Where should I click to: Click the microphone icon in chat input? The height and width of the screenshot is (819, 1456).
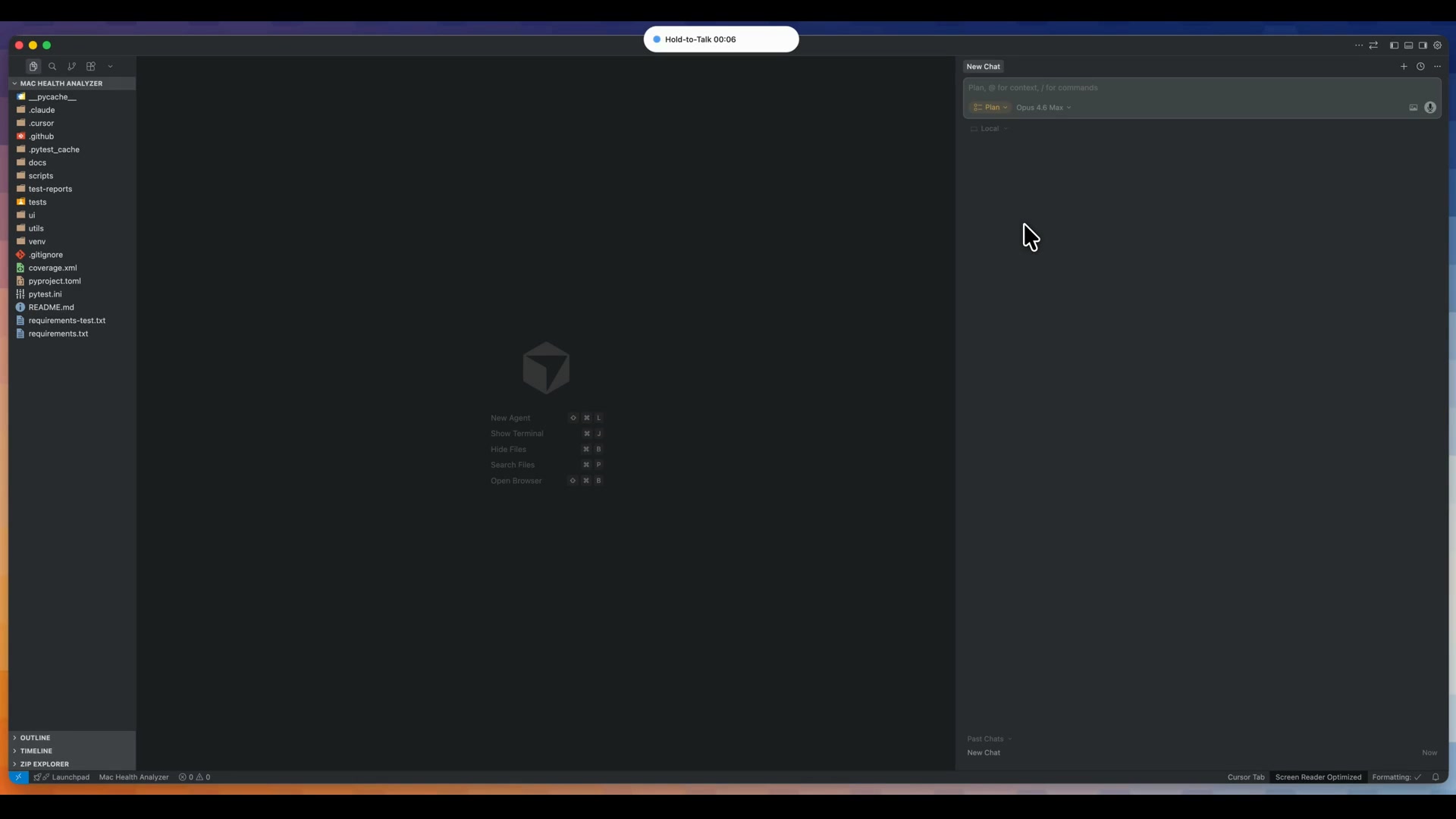[x=1430, y=108]
